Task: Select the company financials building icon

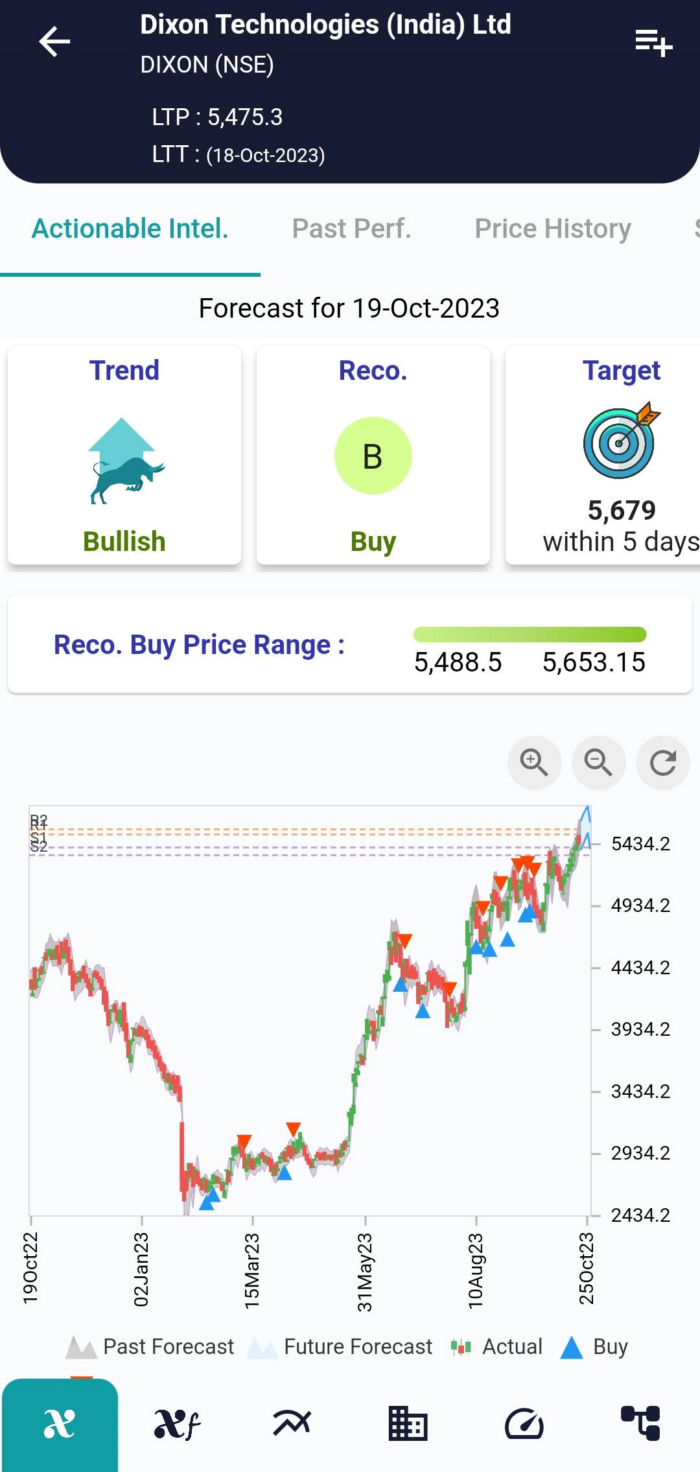Action: click(x=407, y=1423)
